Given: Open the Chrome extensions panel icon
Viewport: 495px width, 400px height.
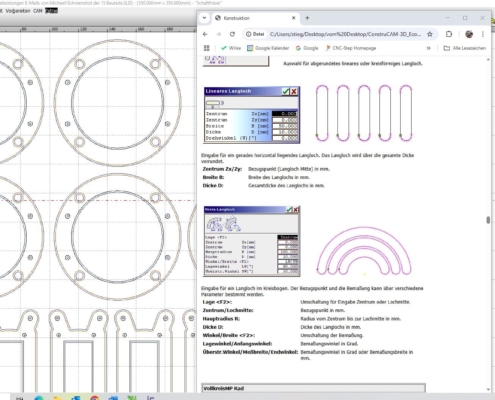Looking at the screenshot, I should 449,34.
